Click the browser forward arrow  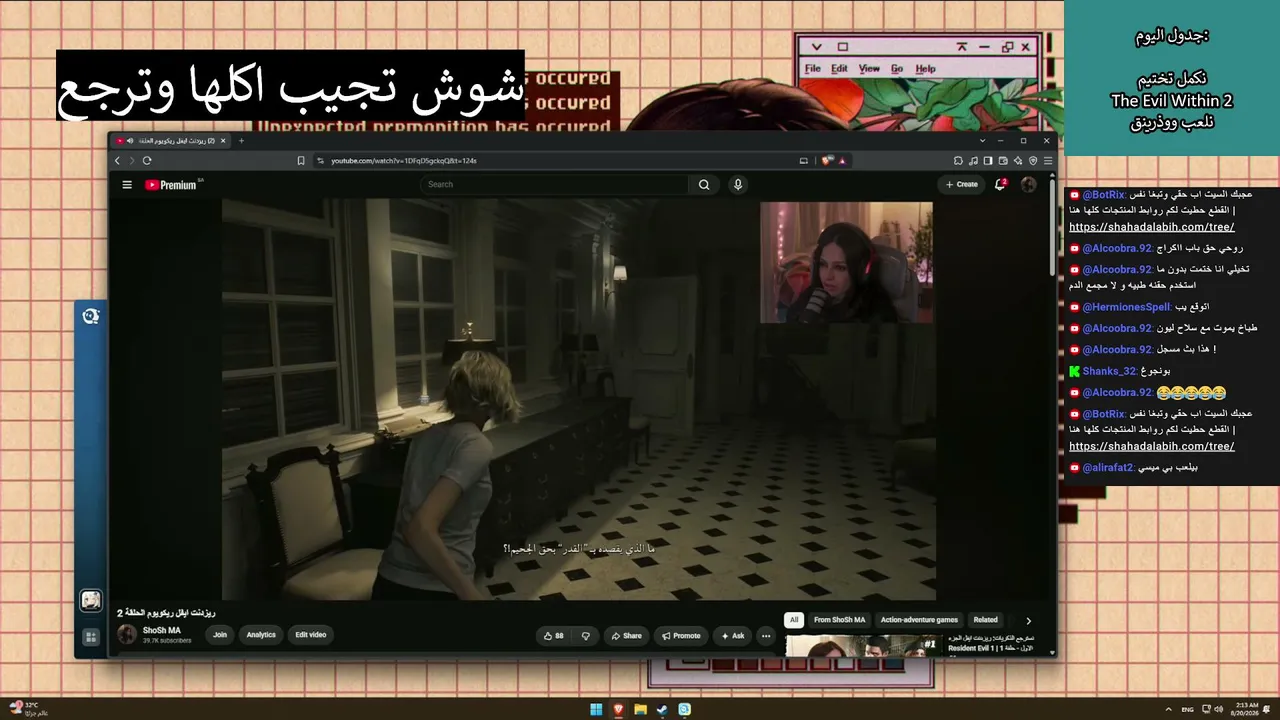131,160
